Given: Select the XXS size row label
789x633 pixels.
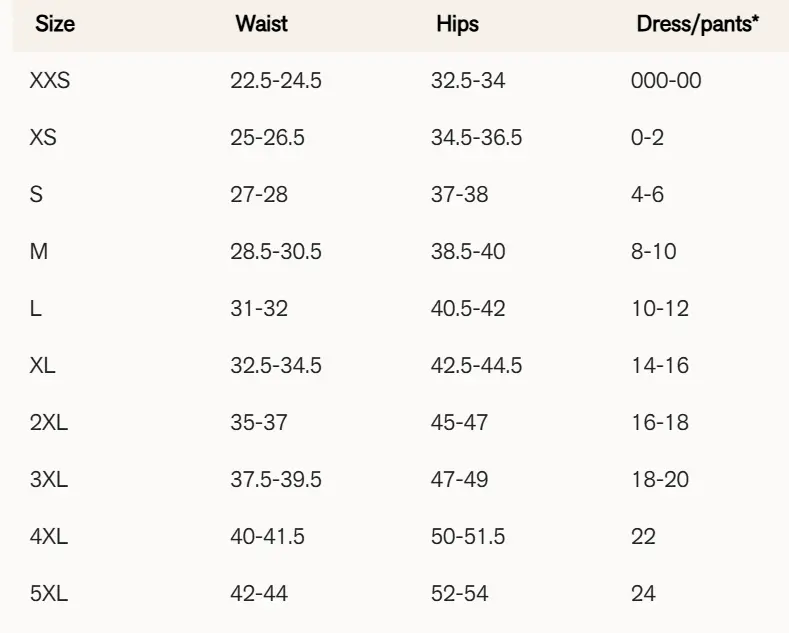Looking at the screenshot, I should pyautogui.click(x=50, y=81).
